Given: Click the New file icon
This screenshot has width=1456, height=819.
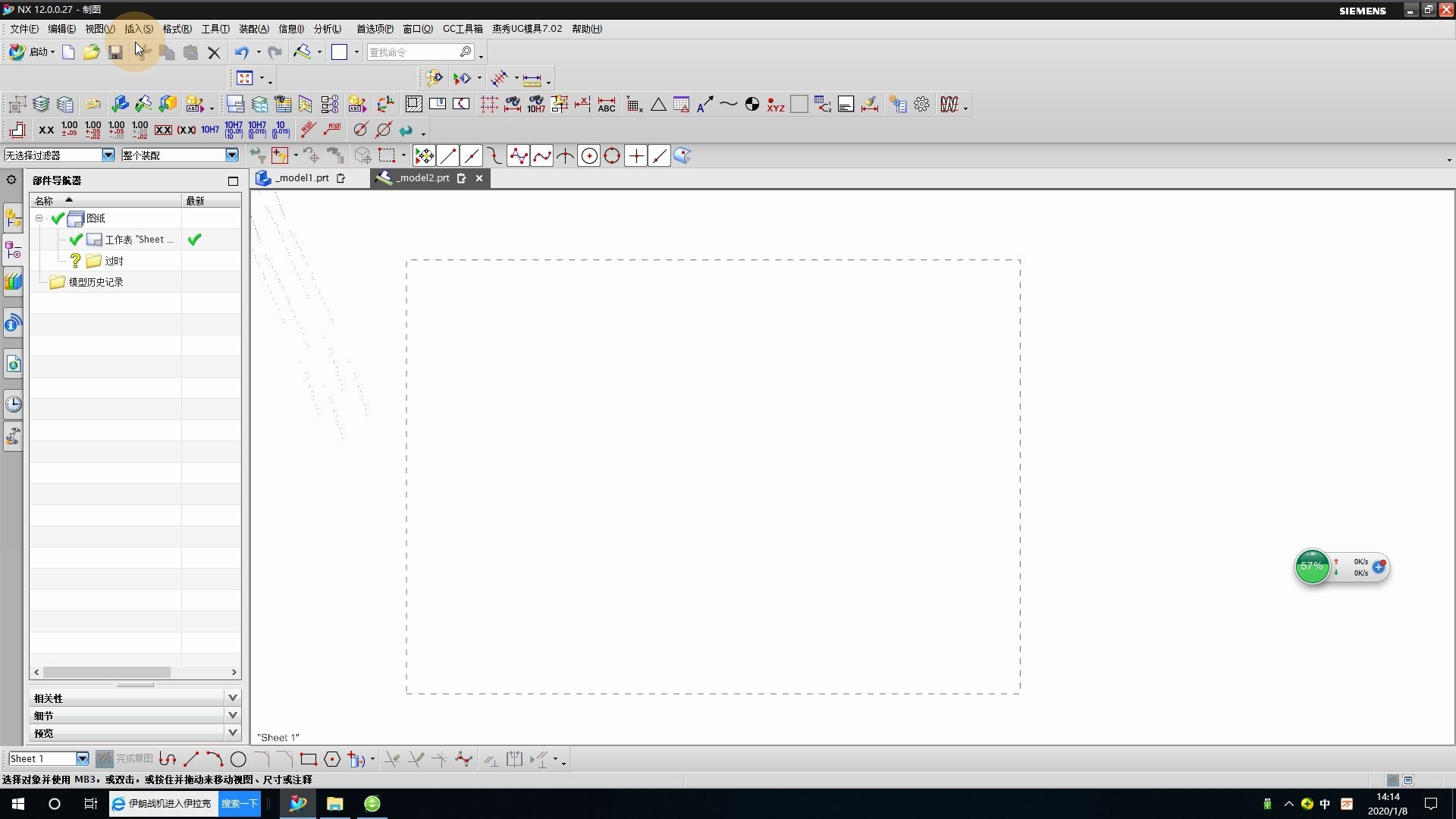Looking at the screenshot, I should [x=68, y=52].
